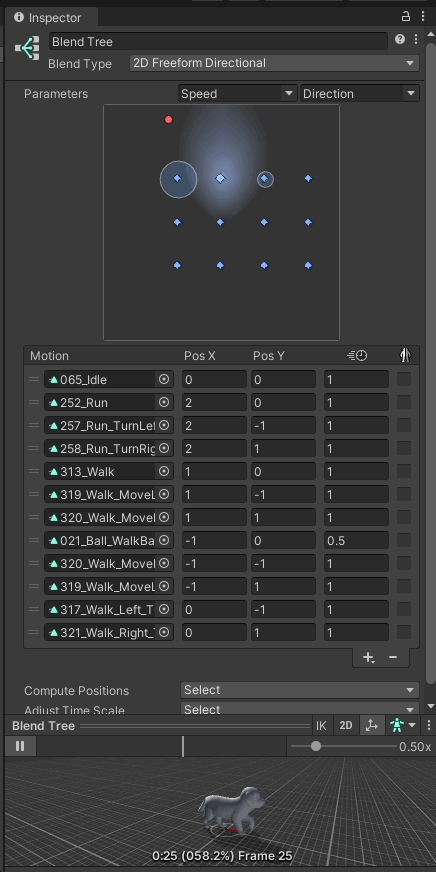
Task: Open object picker for 021_Ball_WalkBack motion
Action: 164,540
